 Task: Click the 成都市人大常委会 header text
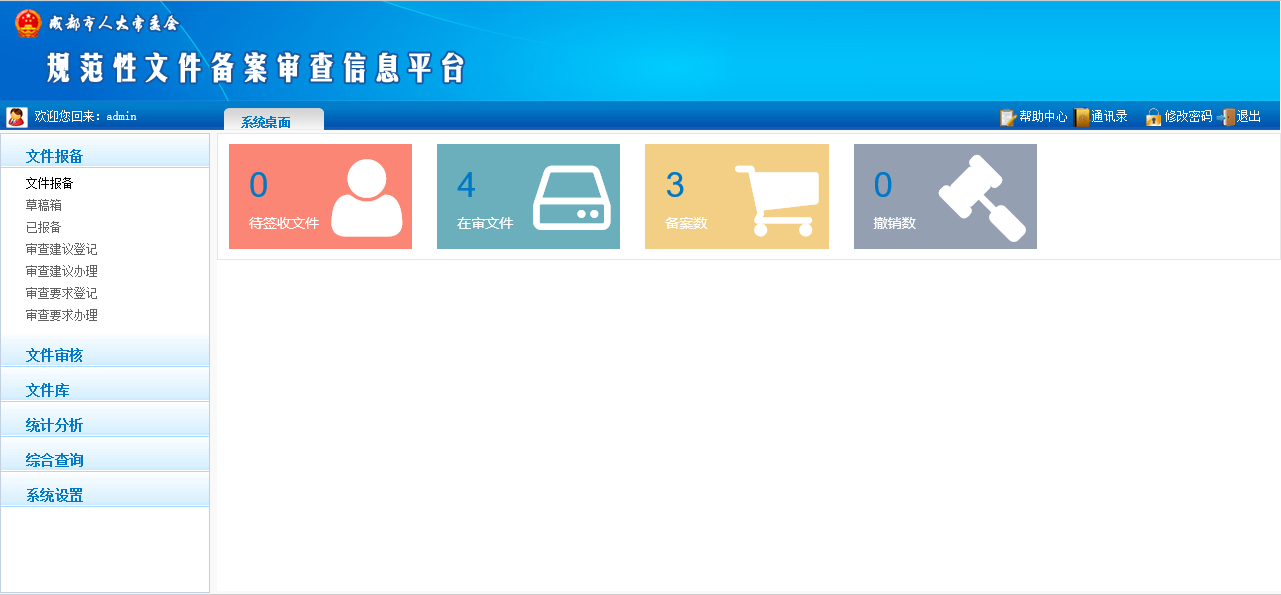(113, 24)
